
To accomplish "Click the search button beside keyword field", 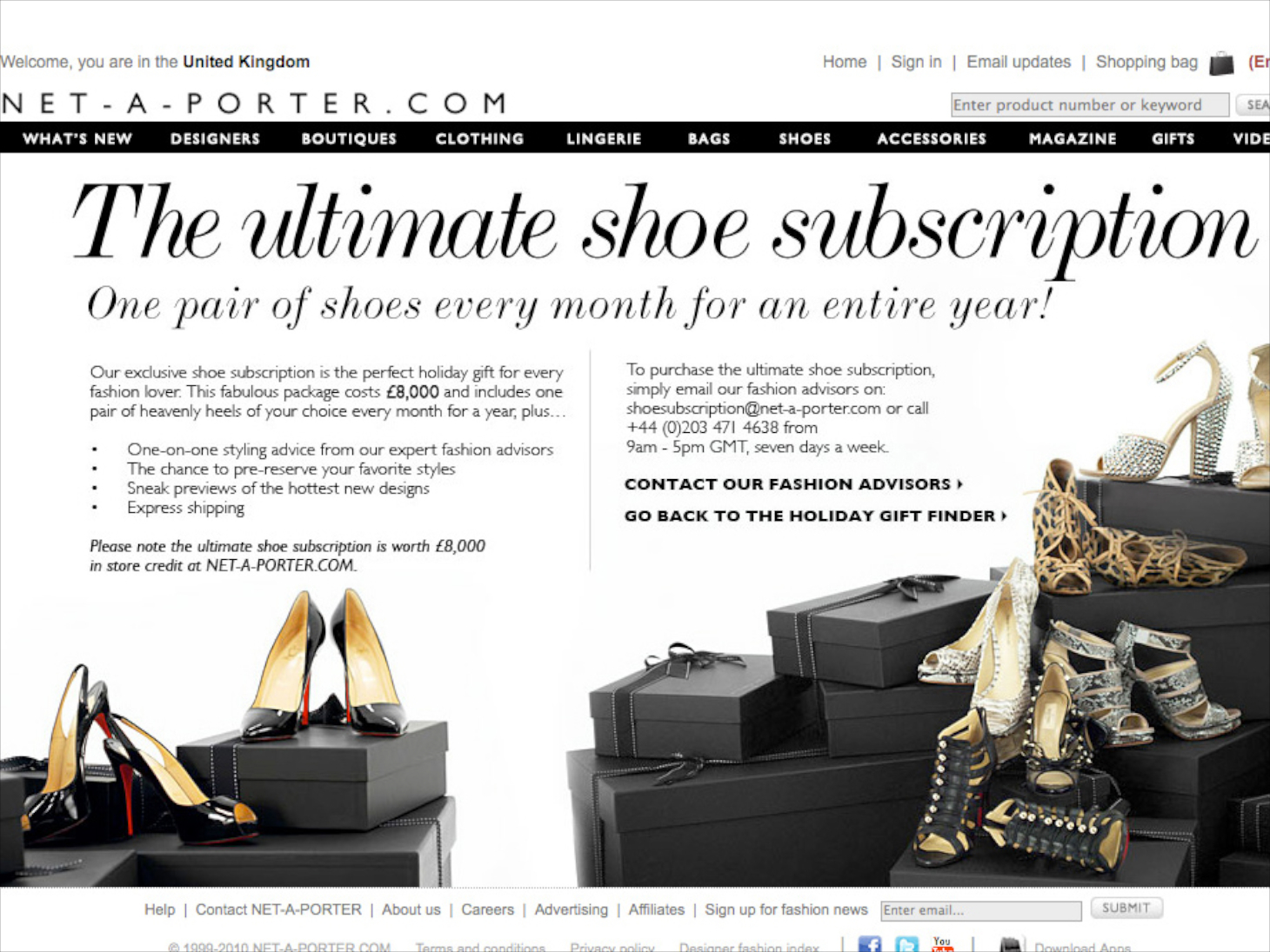I will pos(1253,105).
